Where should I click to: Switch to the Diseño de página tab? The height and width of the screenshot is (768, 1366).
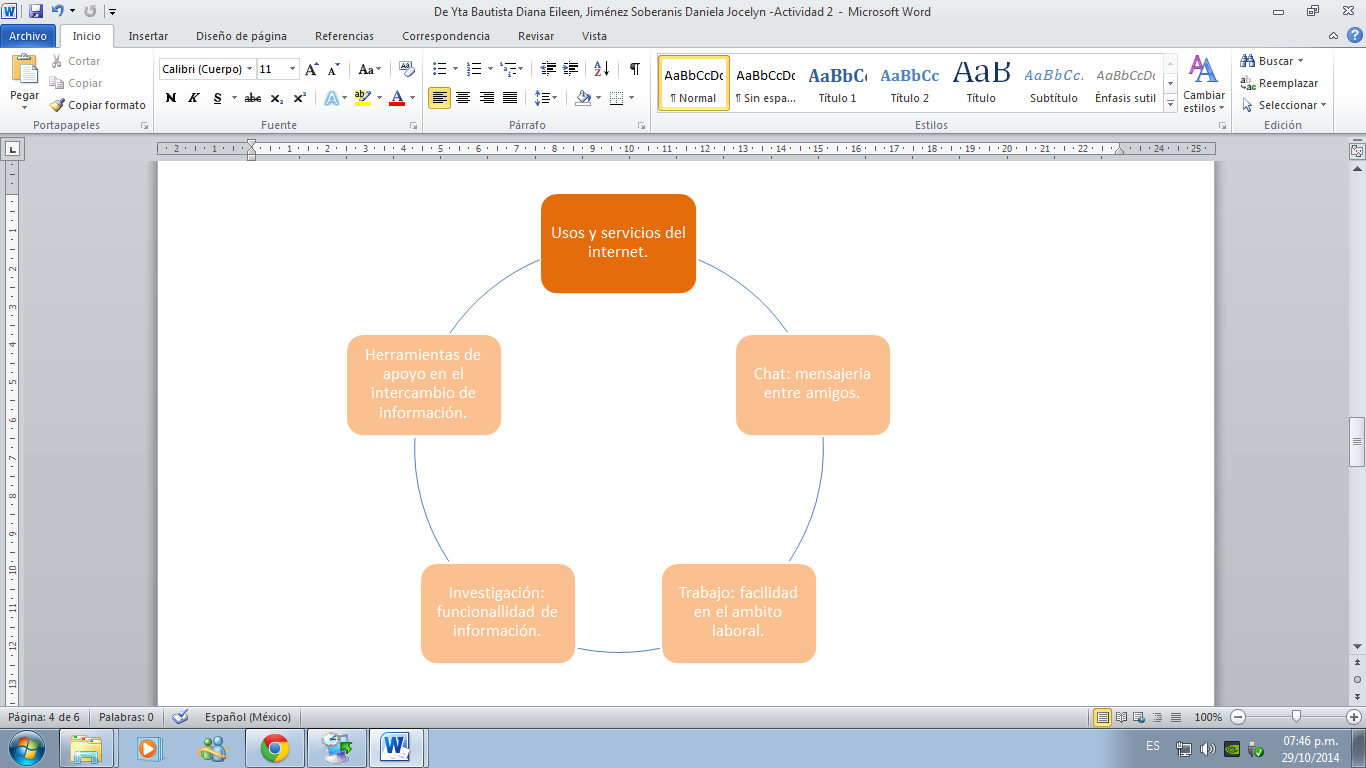(x=241, y=36)
